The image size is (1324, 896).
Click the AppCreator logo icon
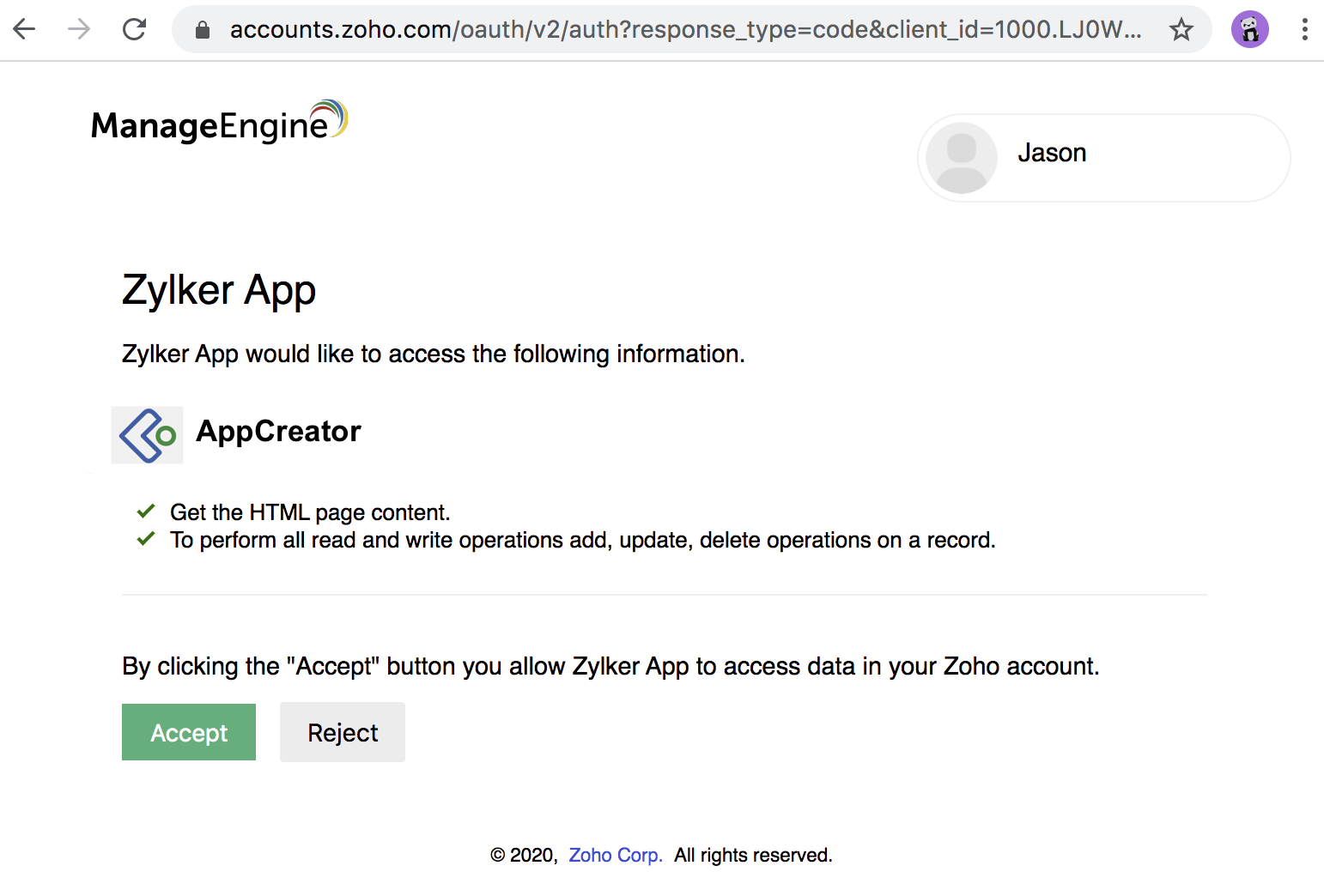click(147, 435)
